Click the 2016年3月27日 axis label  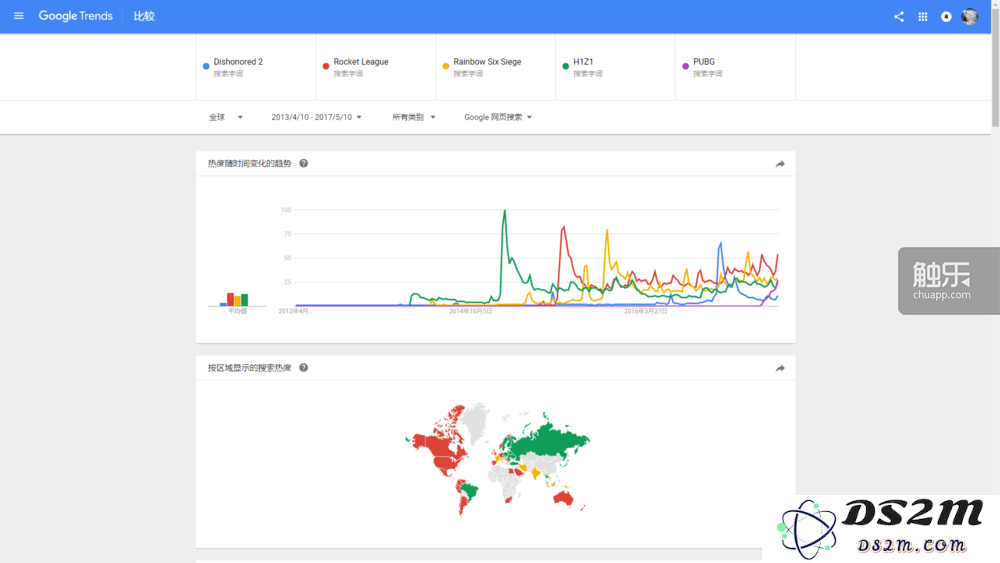(645, 311)
